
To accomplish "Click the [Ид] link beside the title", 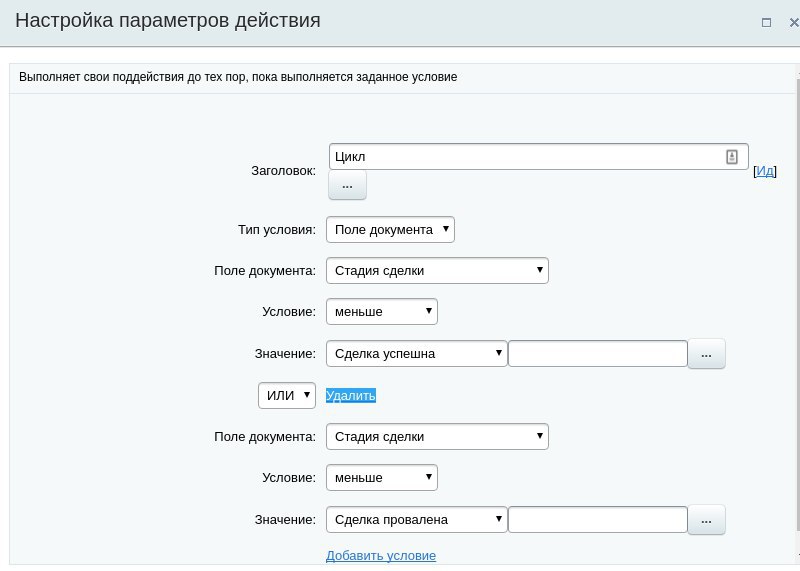I will 764,171.
